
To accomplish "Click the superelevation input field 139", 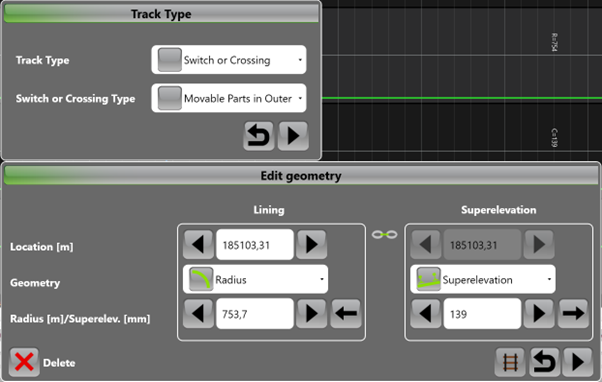I will (482, 314).
